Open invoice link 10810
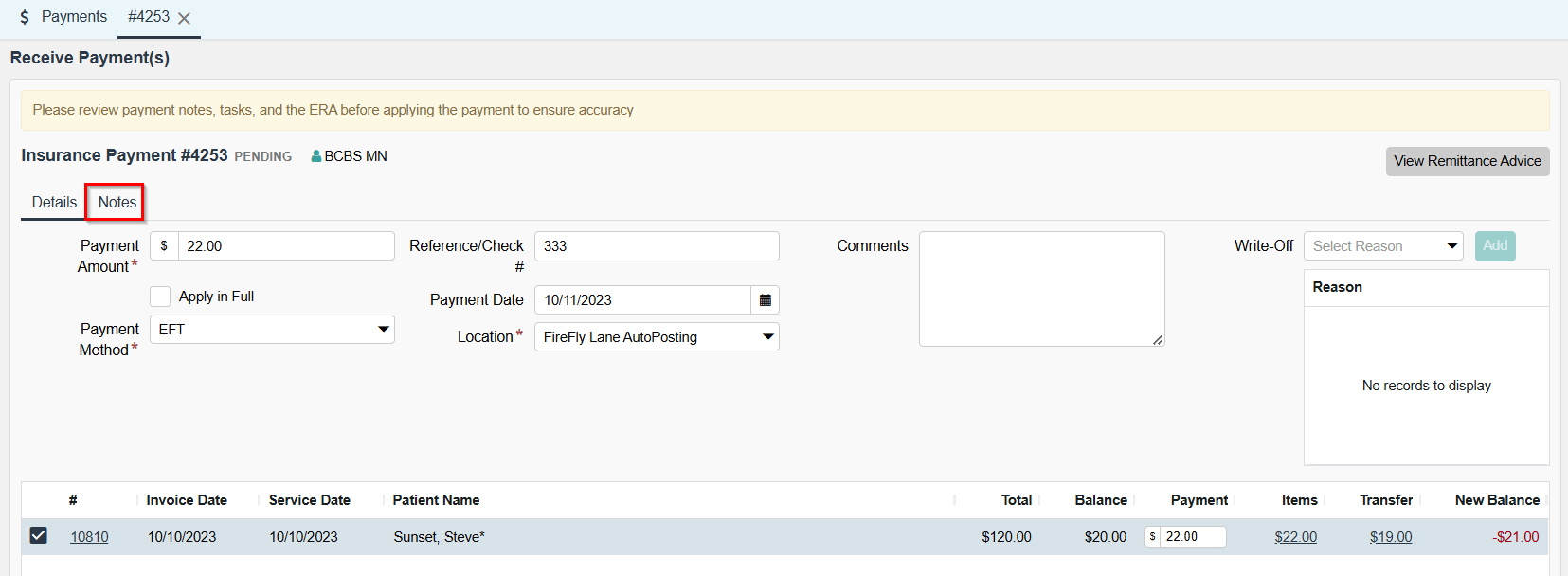Image resolution: width=1568 pixels, height=576 pixels. point(89,537)
